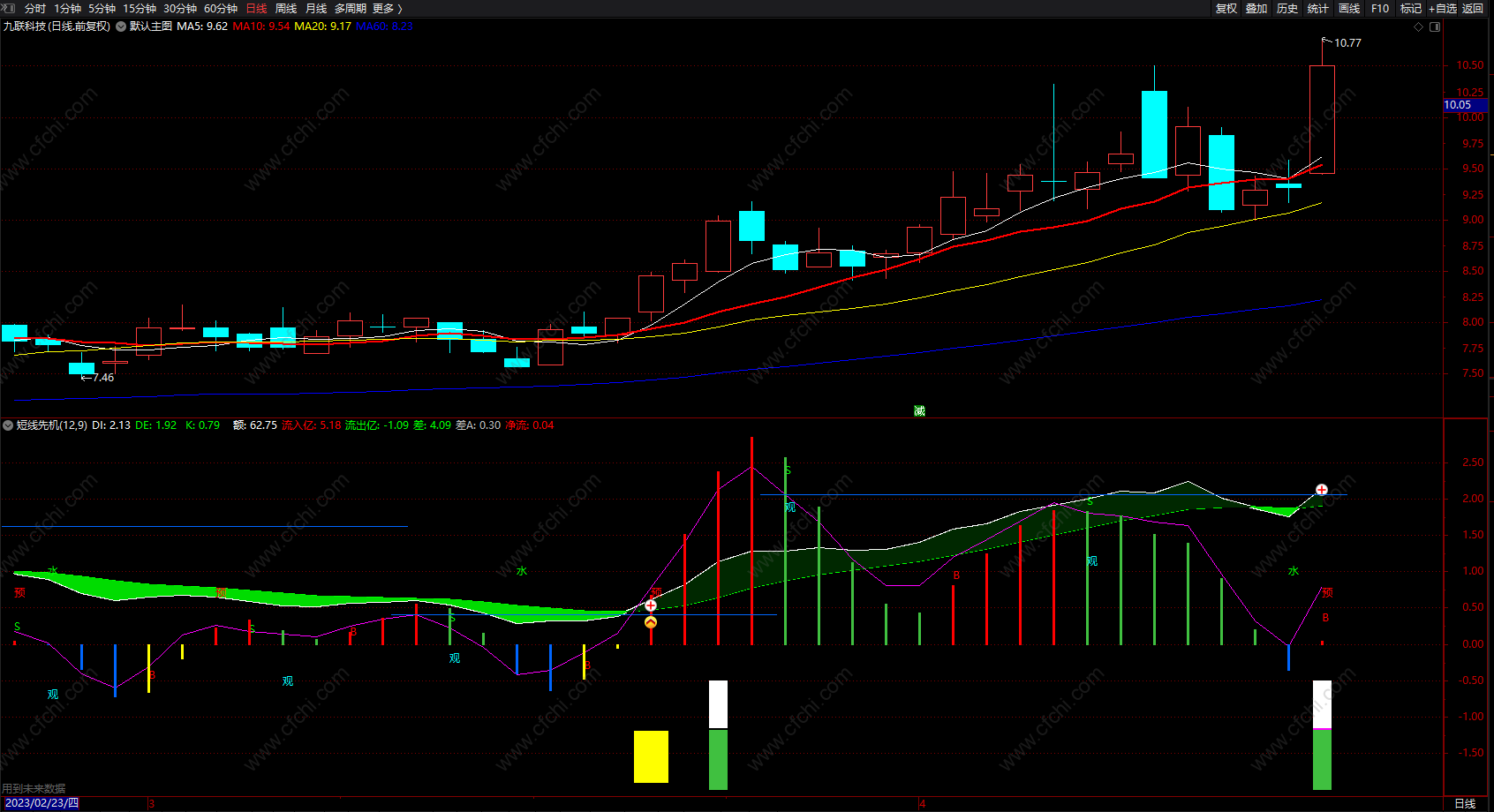
Task: Click the MA20: 9.17 label
Action: (322, 26)
